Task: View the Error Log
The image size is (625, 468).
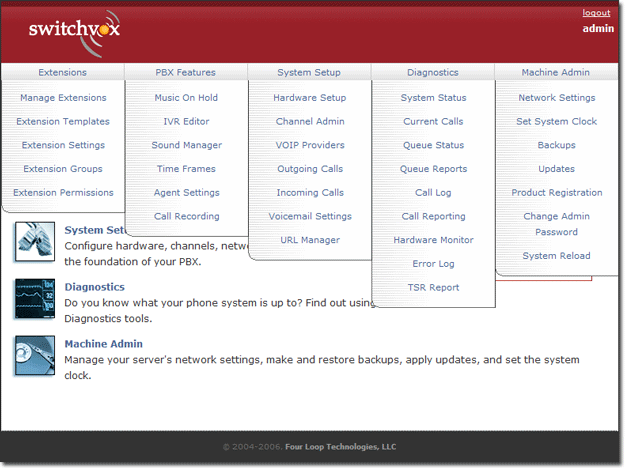Action: pos(433,263)
